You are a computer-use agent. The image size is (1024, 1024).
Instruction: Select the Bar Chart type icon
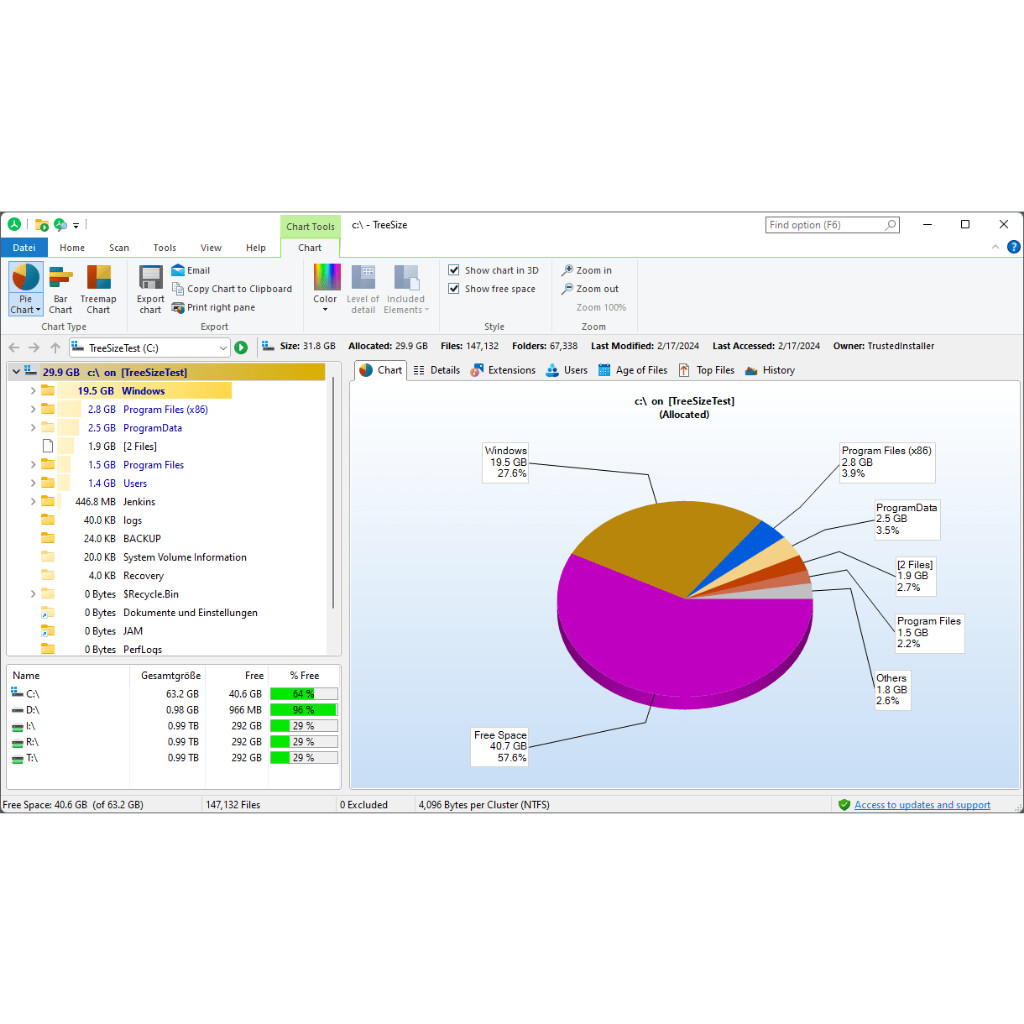click(61, 279)
